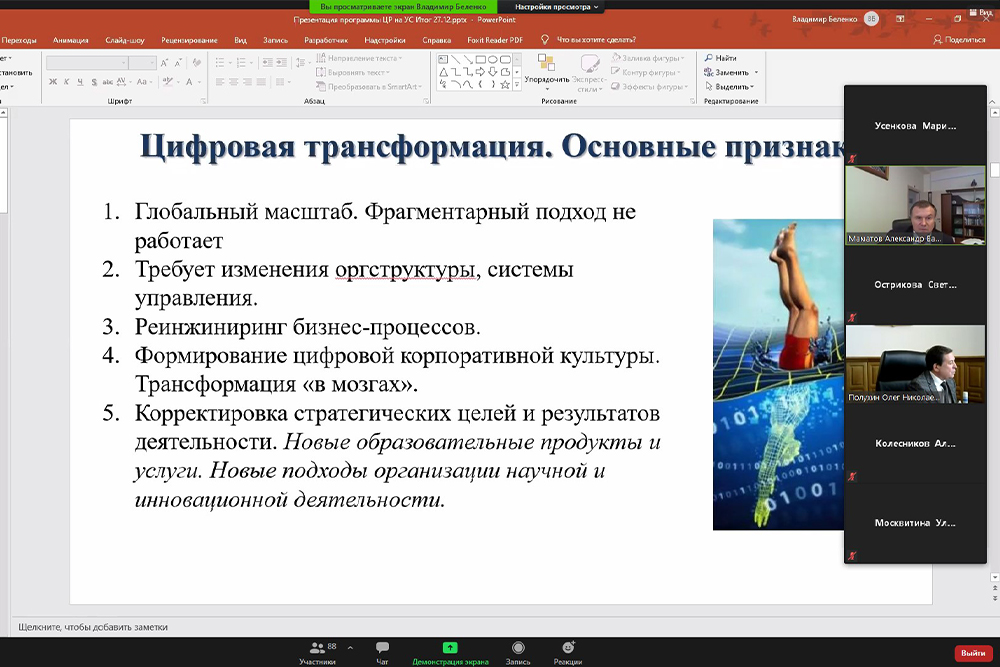Expand the arrow next to Участники
The image size is (1000, 667).
tap(349, 647)
